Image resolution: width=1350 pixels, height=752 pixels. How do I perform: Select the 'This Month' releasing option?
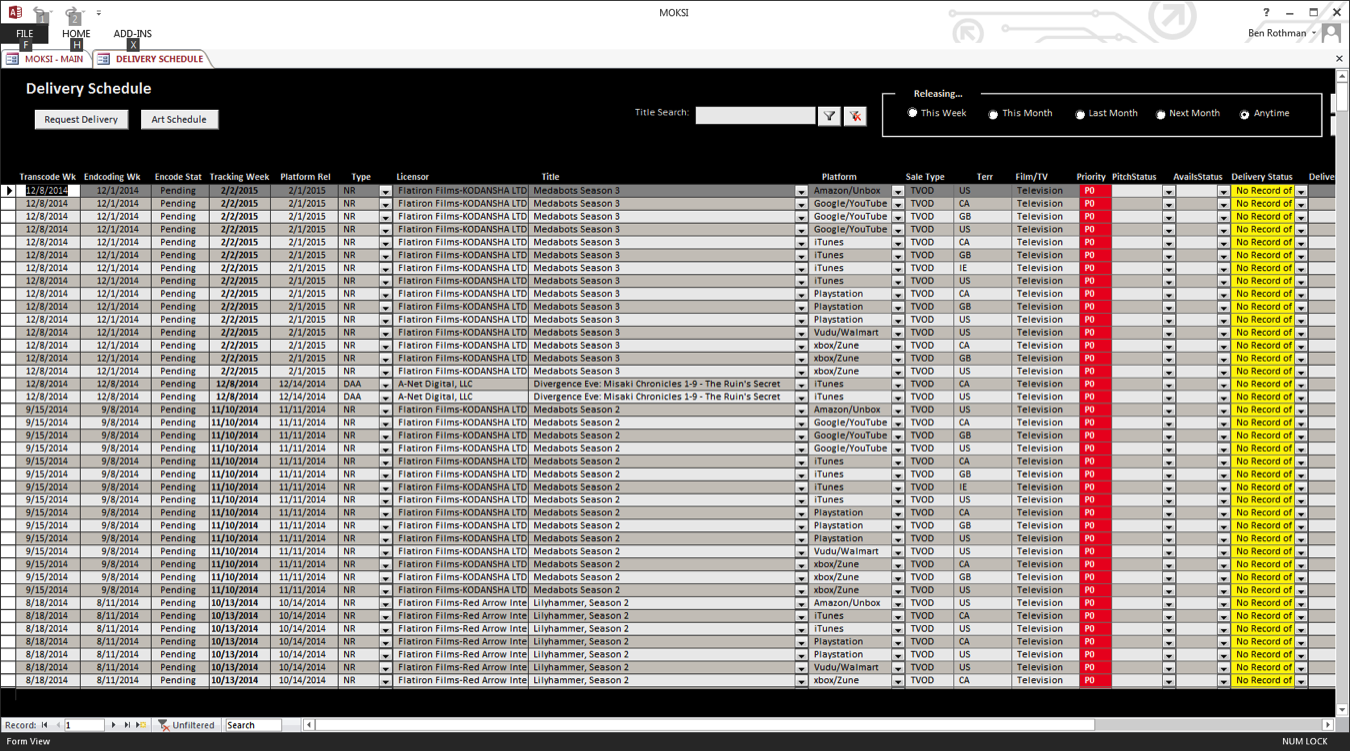[993, 114]
